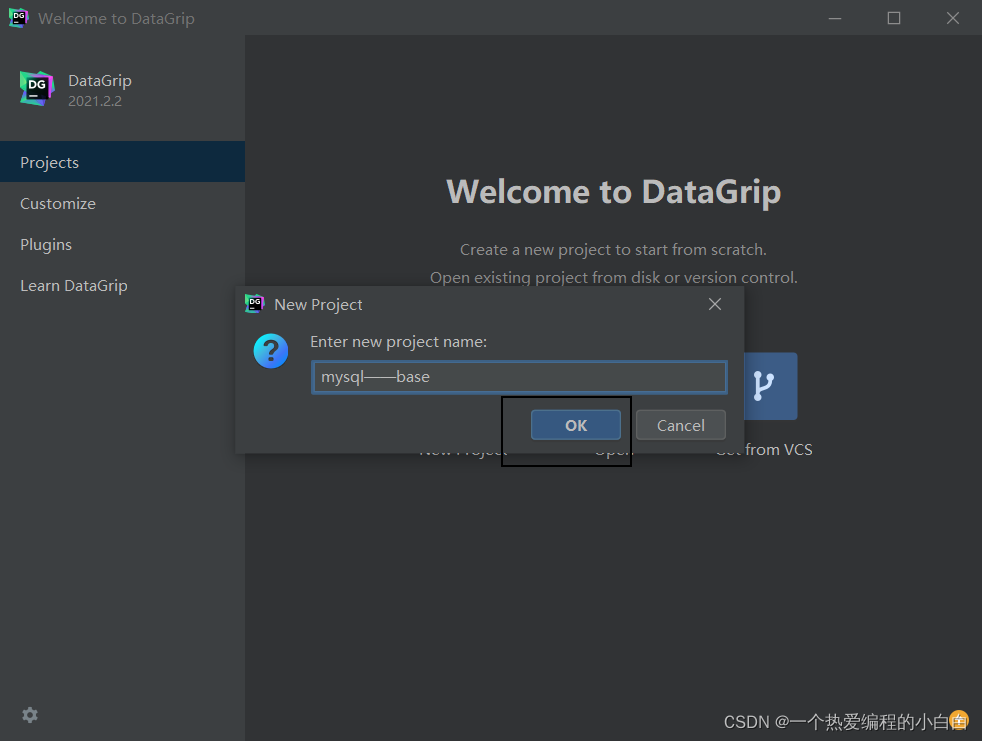Screen dimensions: 982x741
Task: Click the 'Welcome to DataGrip' heading
Action: pyautogui.click(x=614, y=192)
